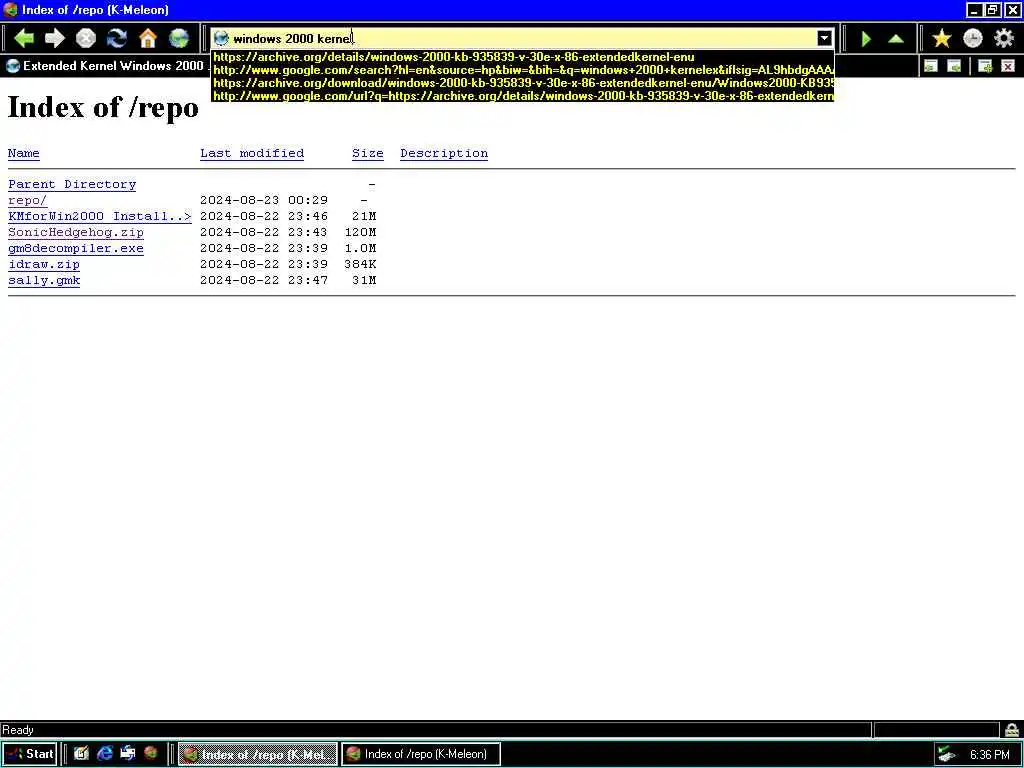The width and height of the screenshot is (1024, 768).
Task: Download sally.gmk
Action: [x=44, y=280]
